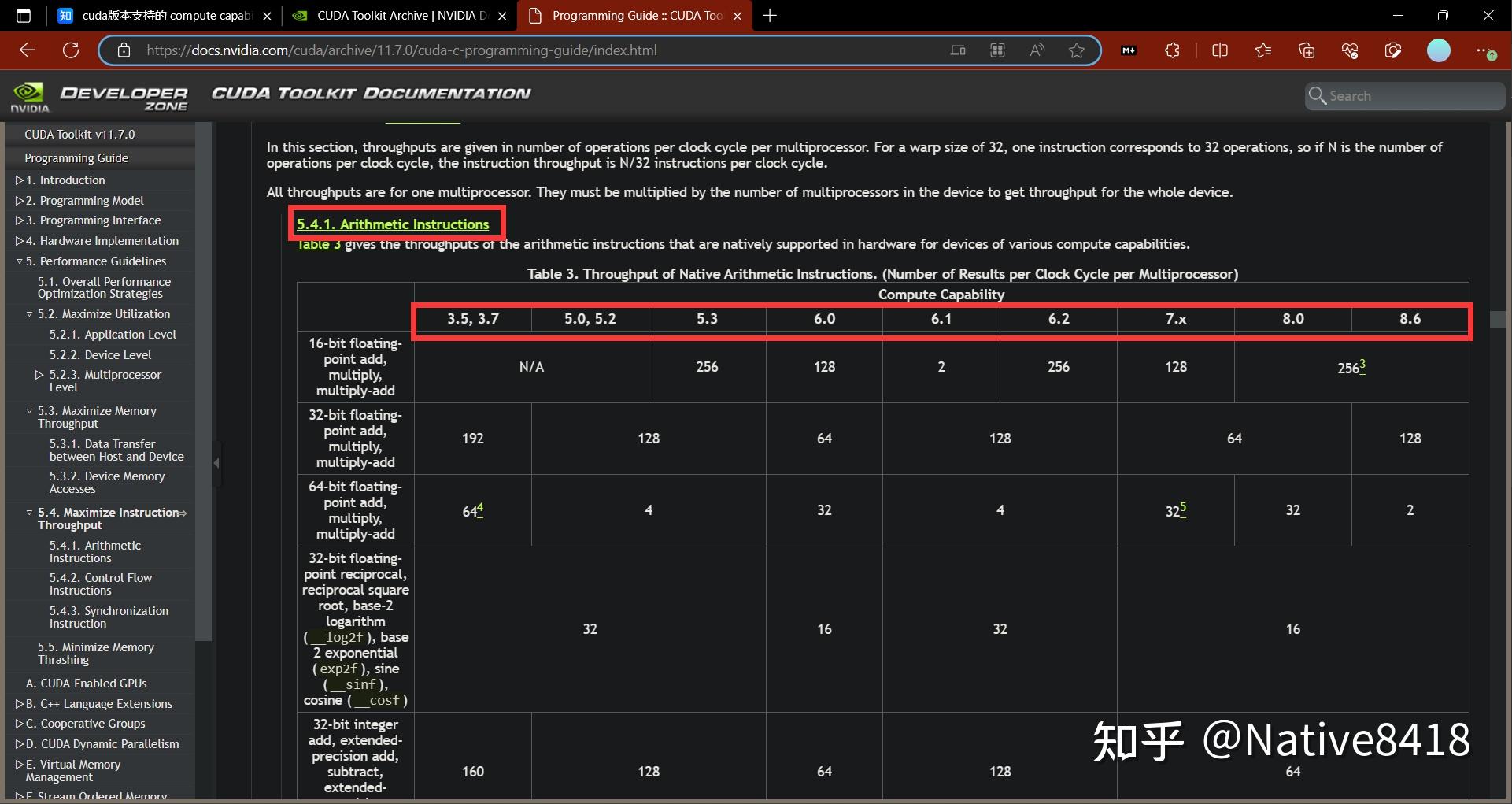Expand 'B. C++ Language Extensions'
The height and width of the screenshot is (804, 1512).
19,703
